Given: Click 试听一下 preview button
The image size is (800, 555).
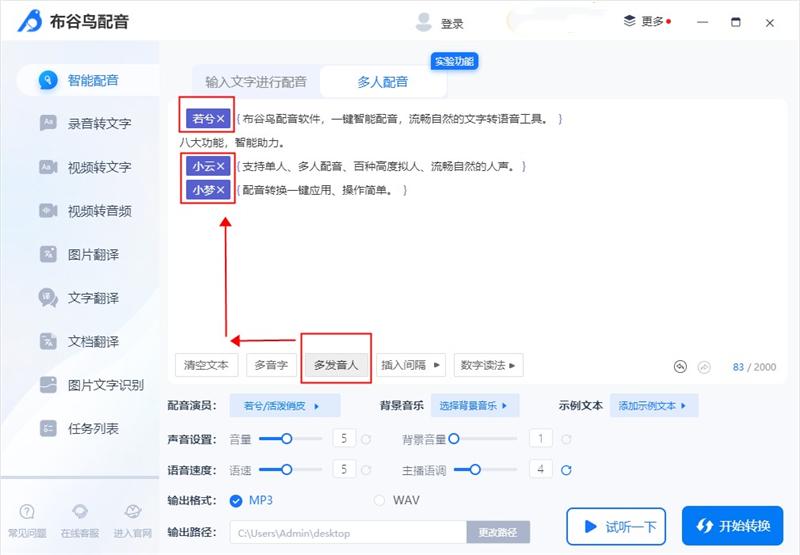Looking at the screenshot, I should pyautogui.click(x=616, y=526).
